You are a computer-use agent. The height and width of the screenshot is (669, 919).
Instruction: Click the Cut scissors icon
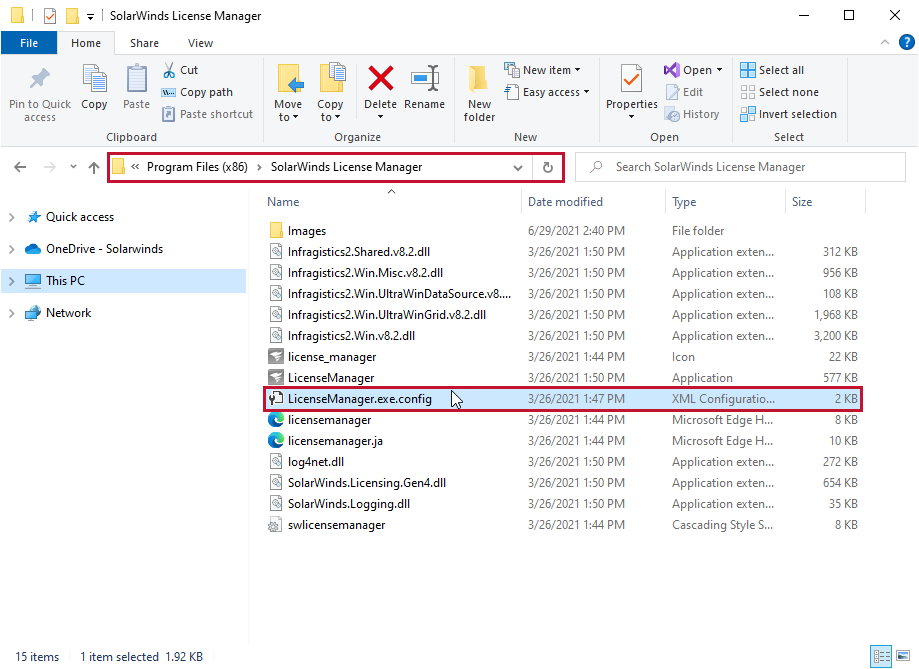point(169,70)
